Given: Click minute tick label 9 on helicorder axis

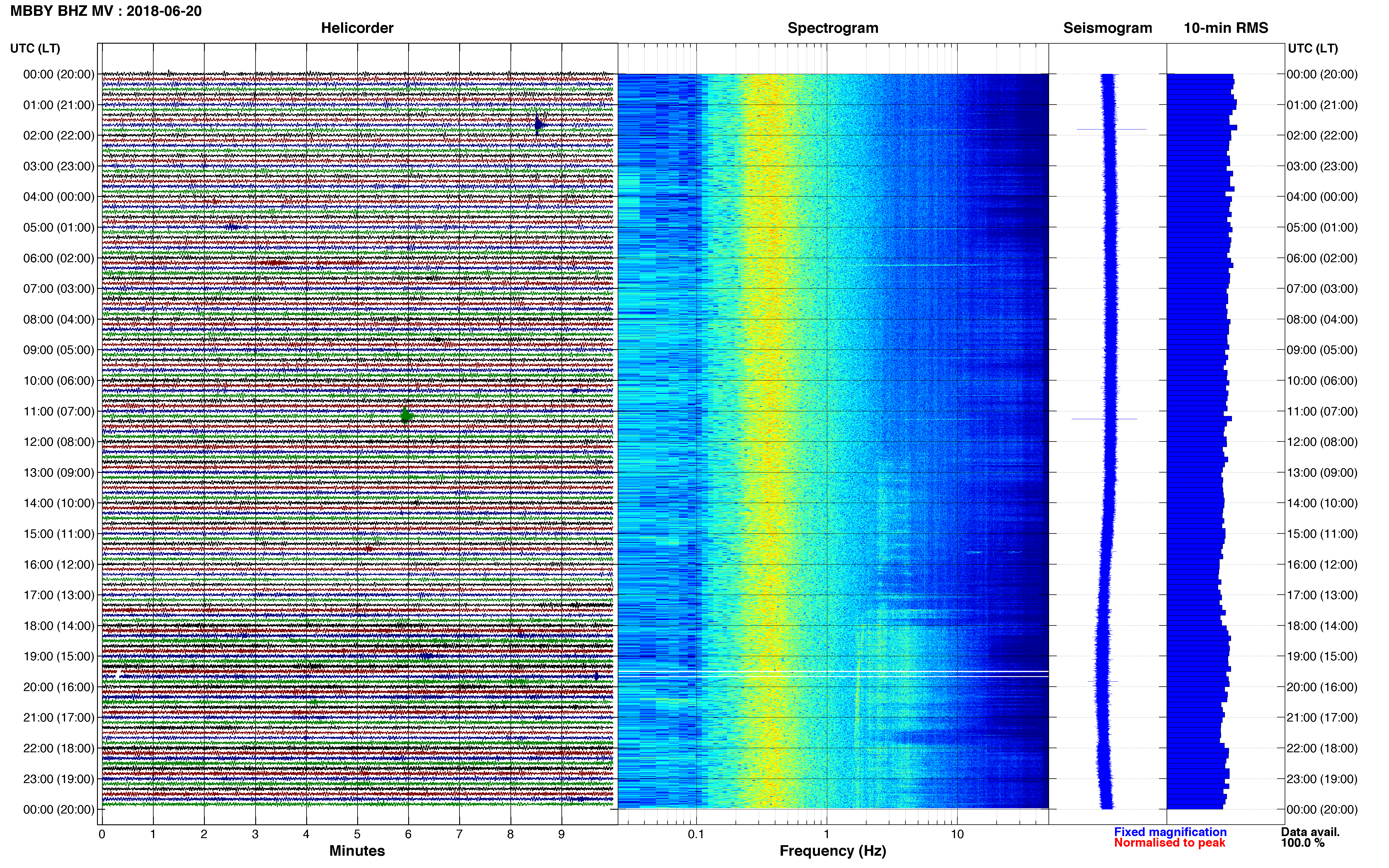Looking at the screenshot, I should coord(561,835).
